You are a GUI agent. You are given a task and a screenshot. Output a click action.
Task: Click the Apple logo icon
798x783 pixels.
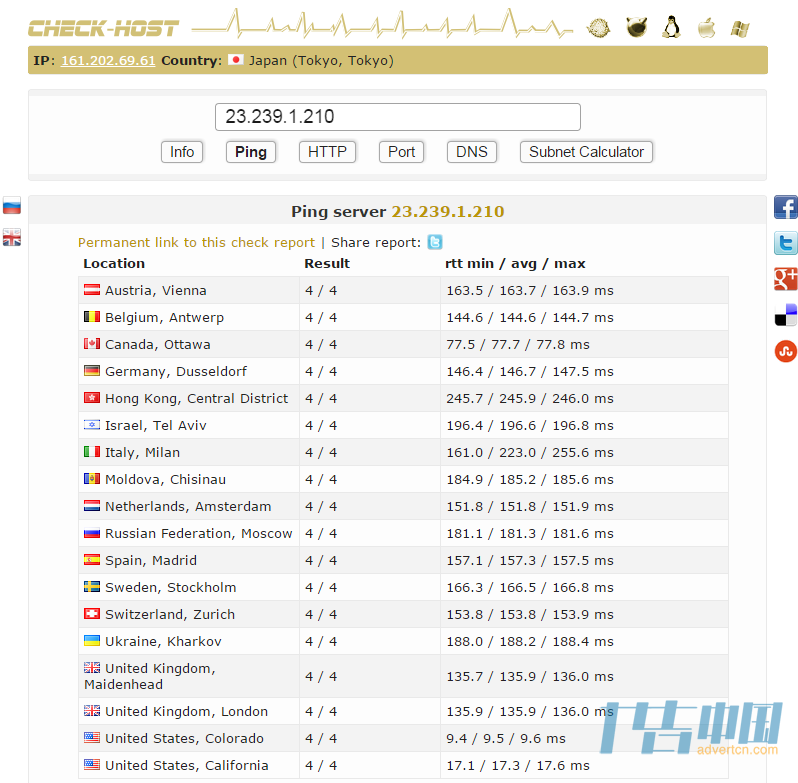pos(706,27)
